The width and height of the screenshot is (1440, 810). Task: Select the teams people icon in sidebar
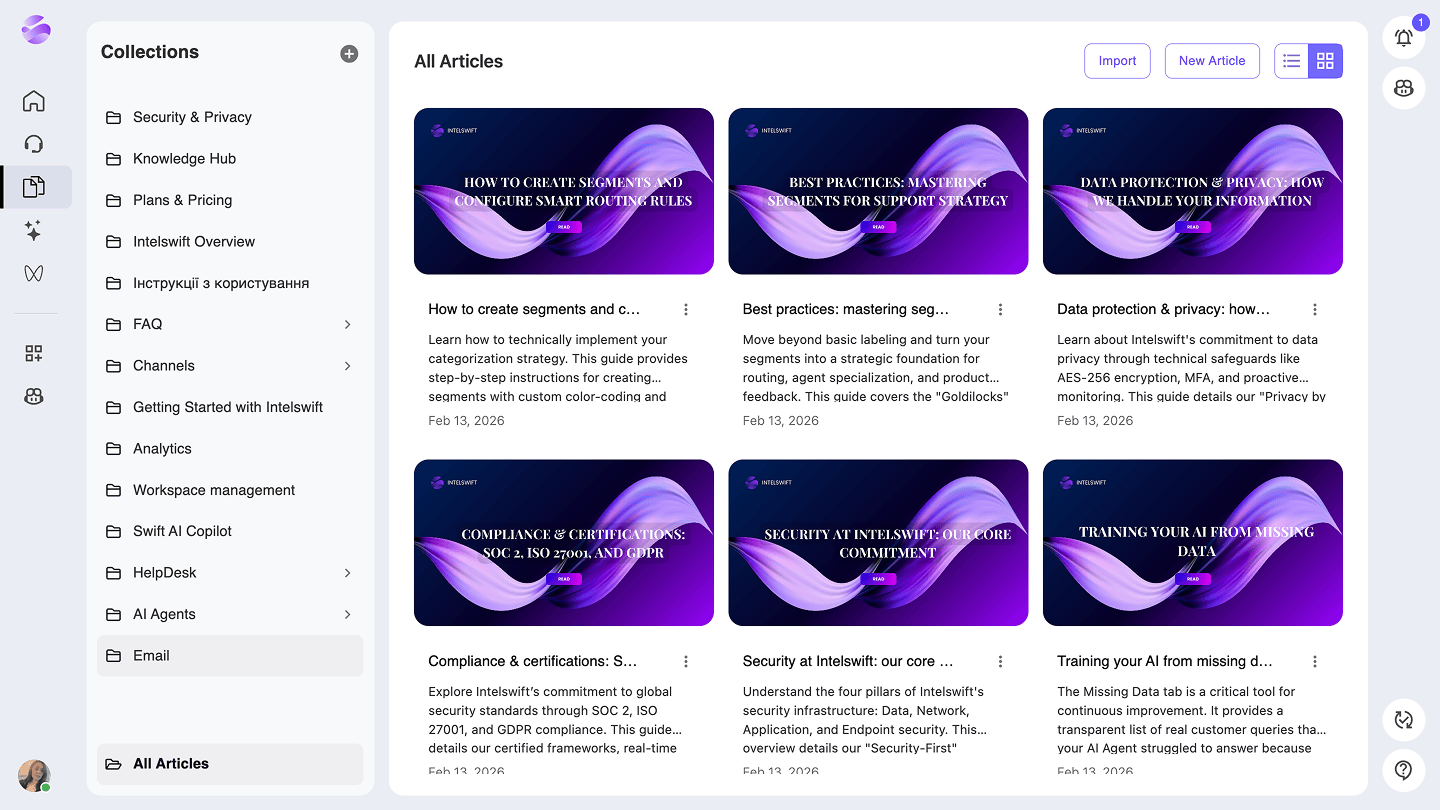[33, 396]
